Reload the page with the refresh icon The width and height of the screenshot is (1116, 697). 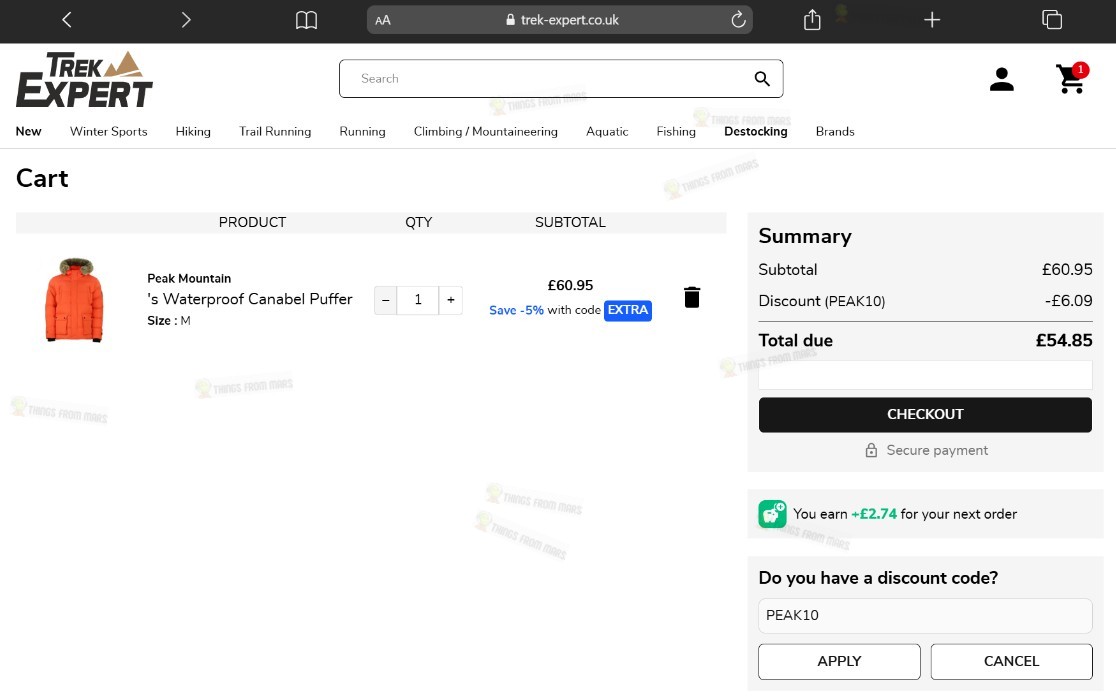coord(738,19)
